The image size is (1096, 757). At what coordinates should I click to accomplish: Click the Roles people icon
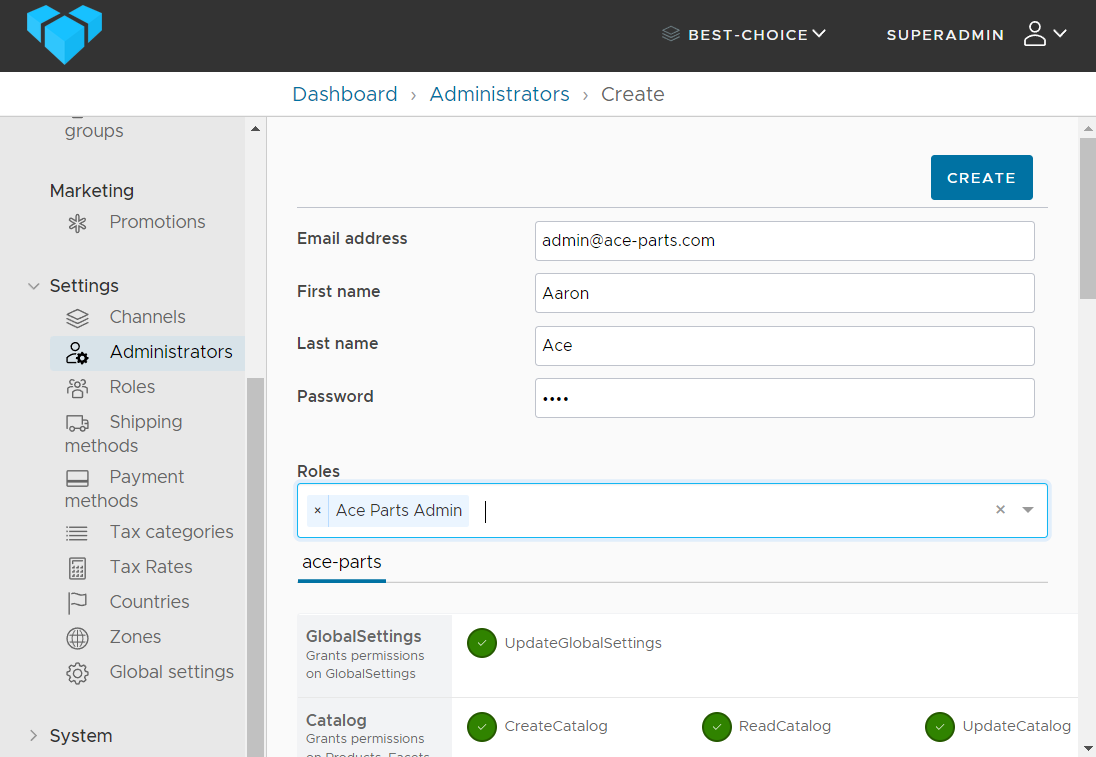click(x=77, y=388)
